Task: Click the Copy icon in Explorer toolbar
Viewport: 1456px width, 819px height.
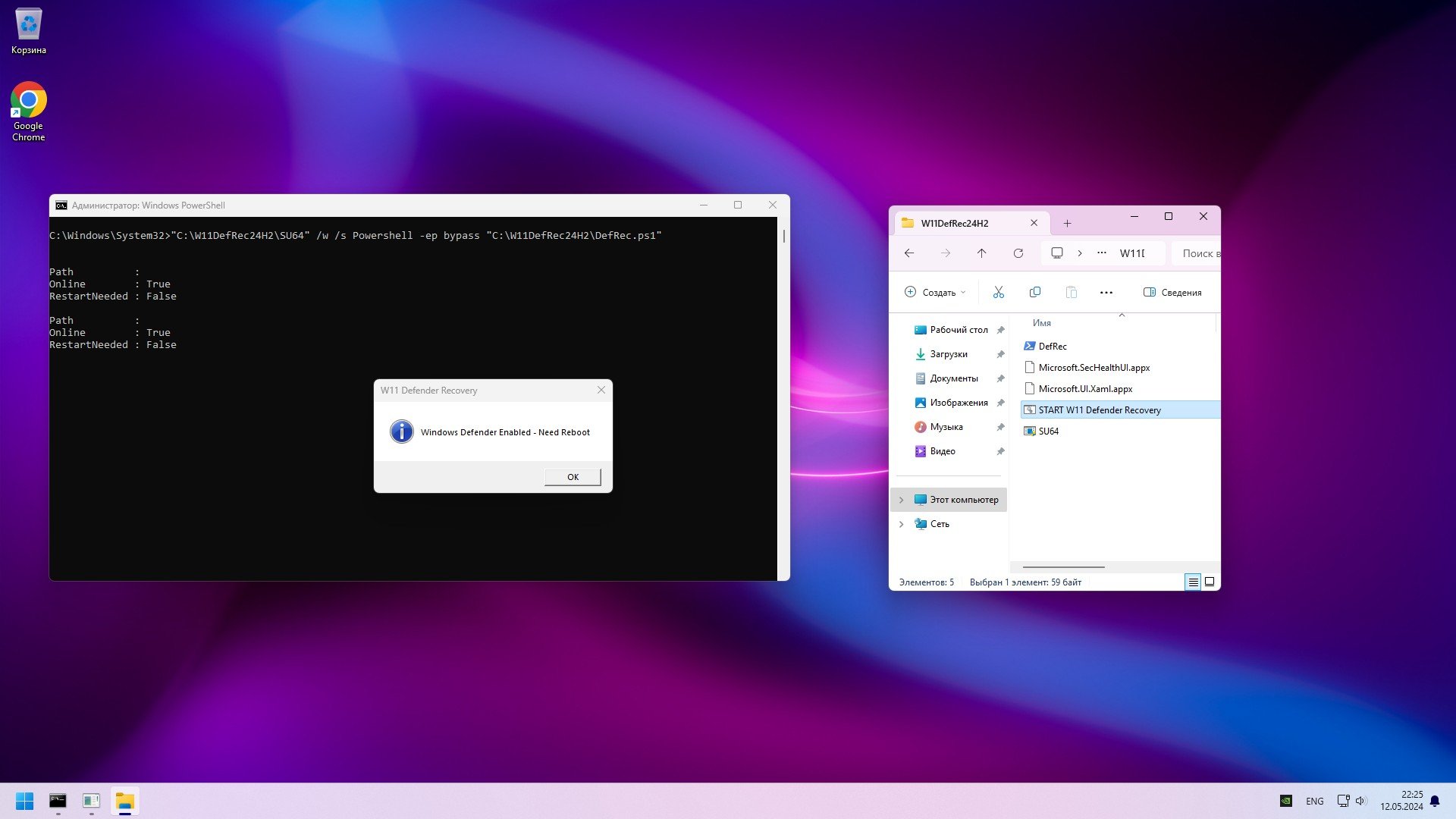Action: click(1034, 293)
